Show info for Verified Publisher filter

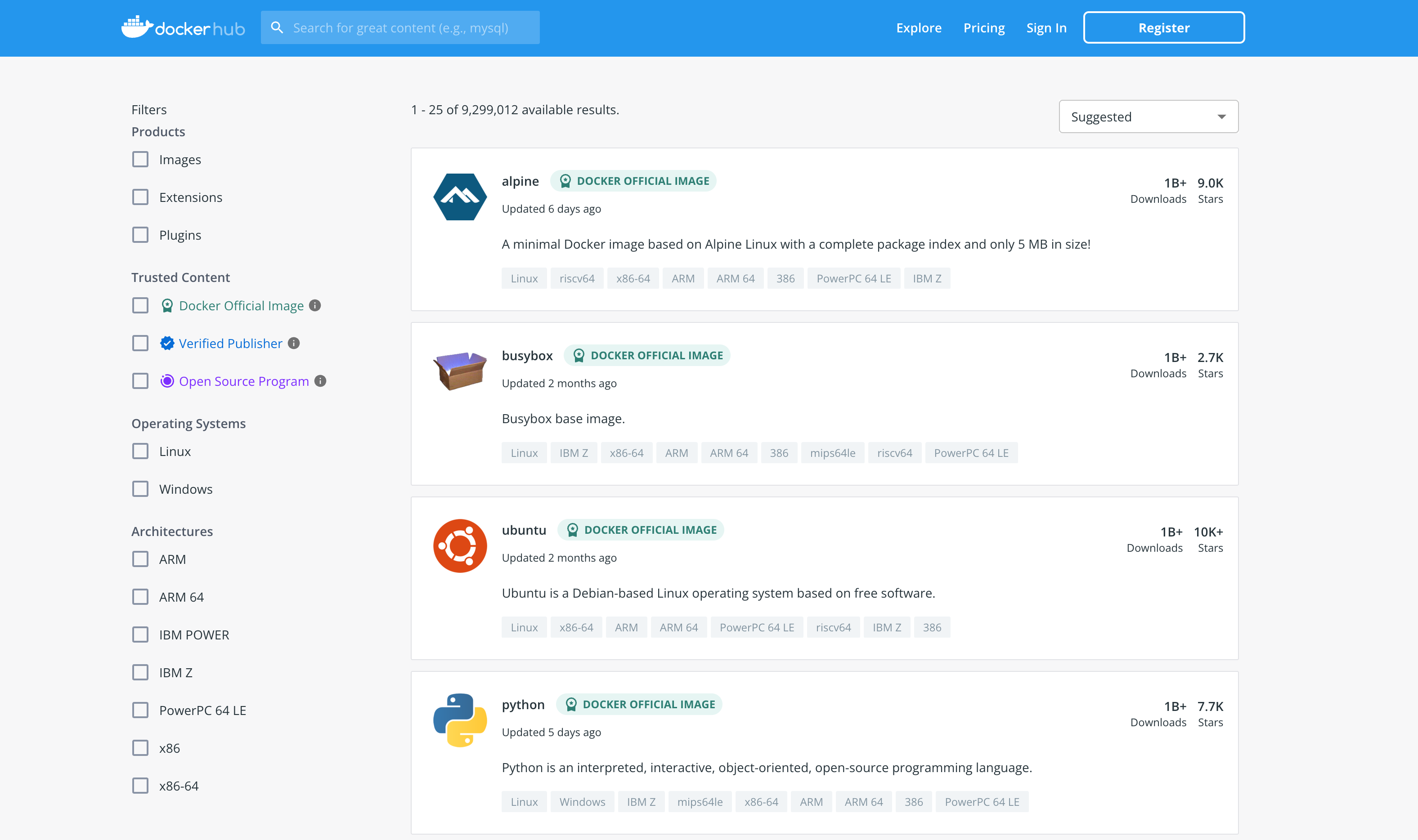[293, 343]
